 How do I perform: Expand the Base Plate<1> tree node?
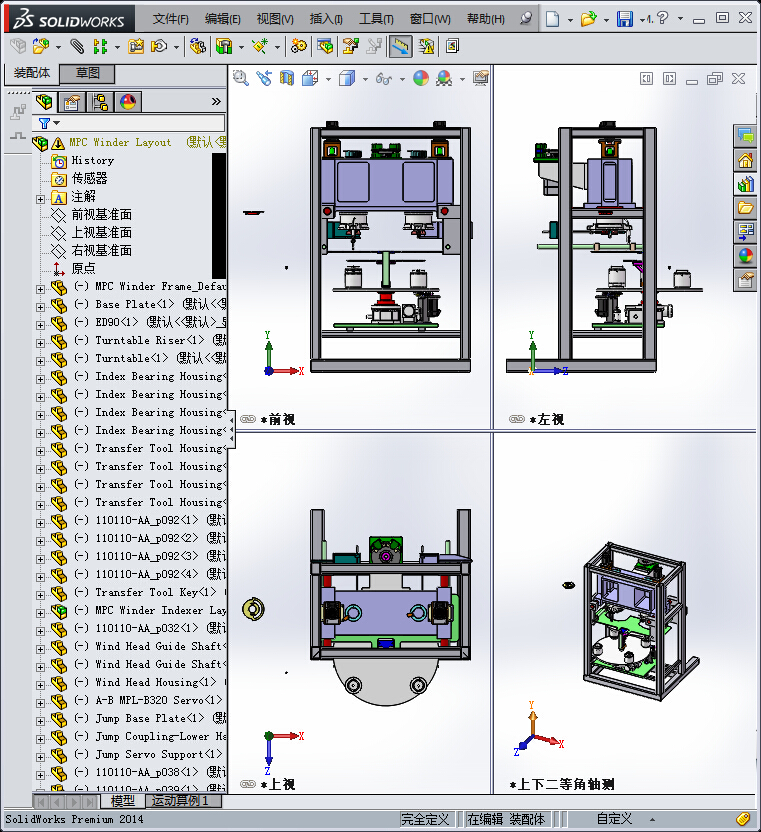click(x=40, y=307)
